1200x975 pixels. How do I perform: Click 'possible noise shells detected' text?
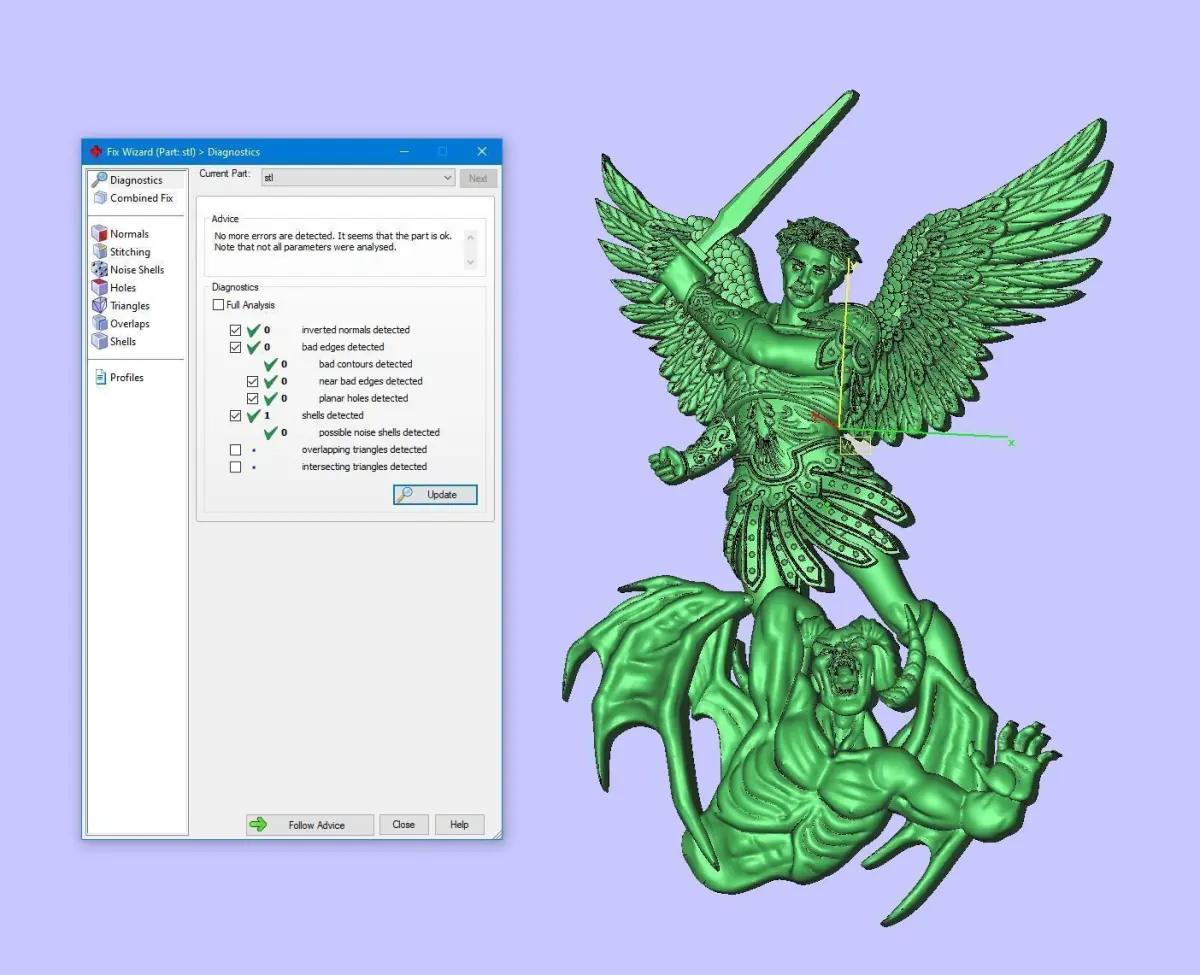[x=379, y=433]
